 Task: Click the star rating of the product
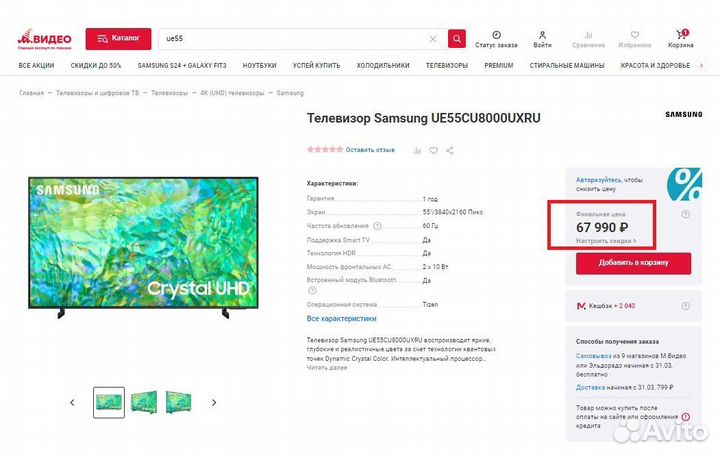pyautogui.click(x=325, y=150)
